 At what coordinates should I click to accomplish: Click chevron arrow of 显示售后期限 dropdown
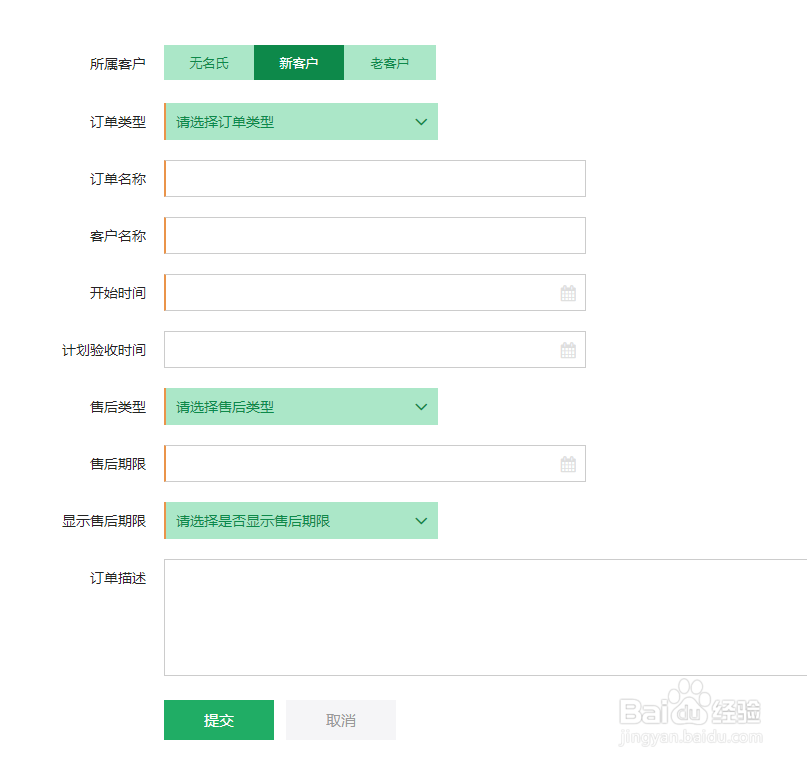pyautogui.click(x=421, y=521)
